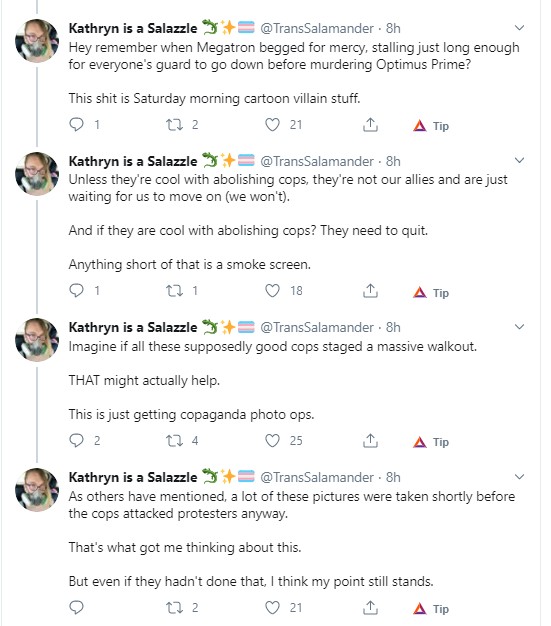Screen dimensions: 551x626
Task: Open the chevron menu on the Megatron tweet
Action: coord(519,28)
